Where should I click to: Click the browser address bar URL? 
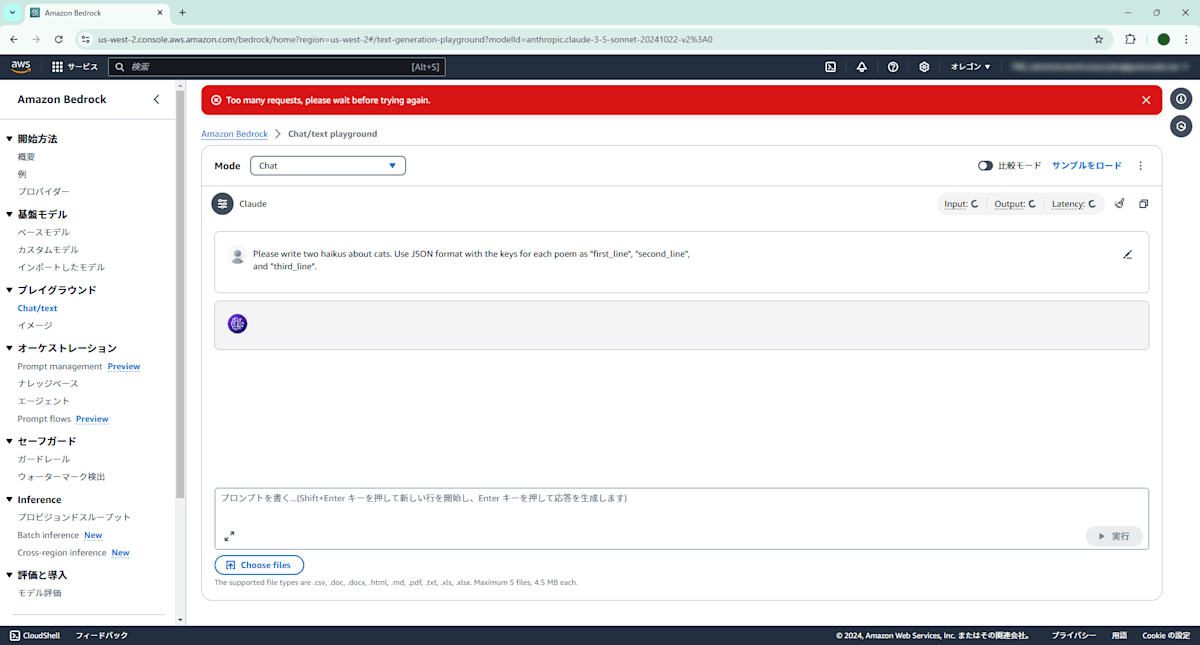click(405, 39)
